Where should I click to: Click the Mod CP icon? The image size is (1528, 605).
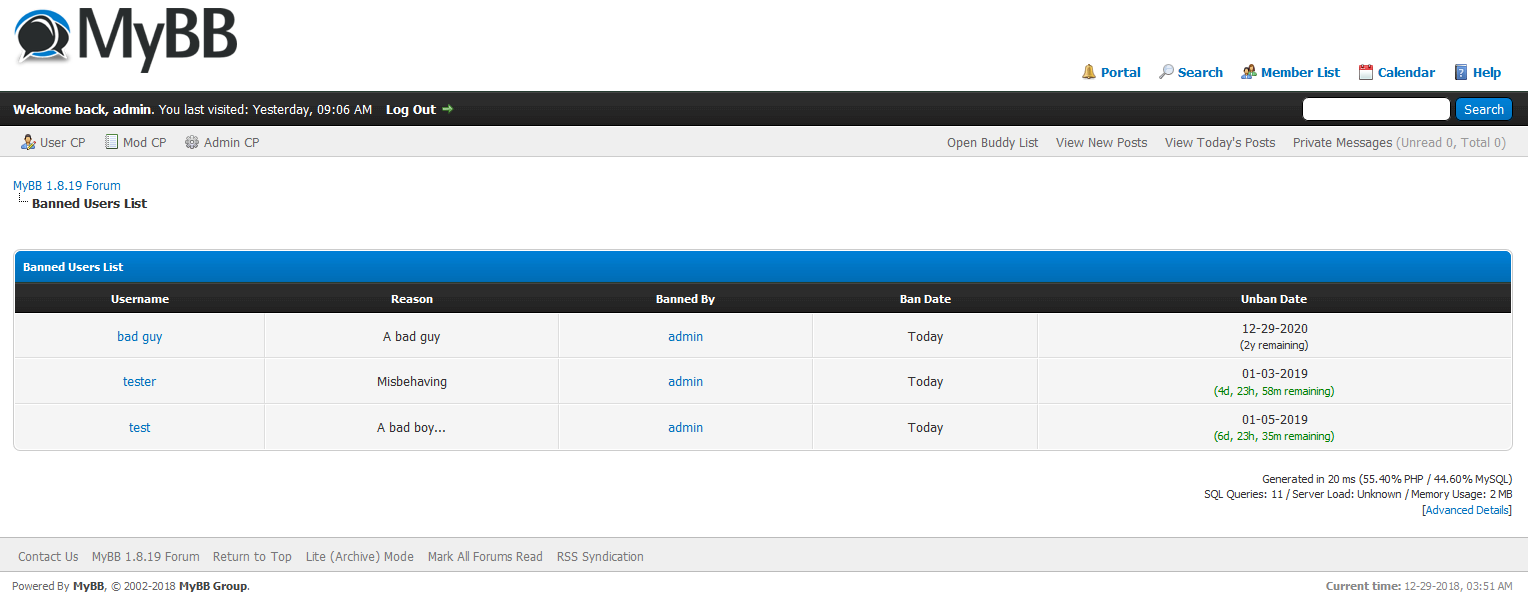tap(112, 142)
